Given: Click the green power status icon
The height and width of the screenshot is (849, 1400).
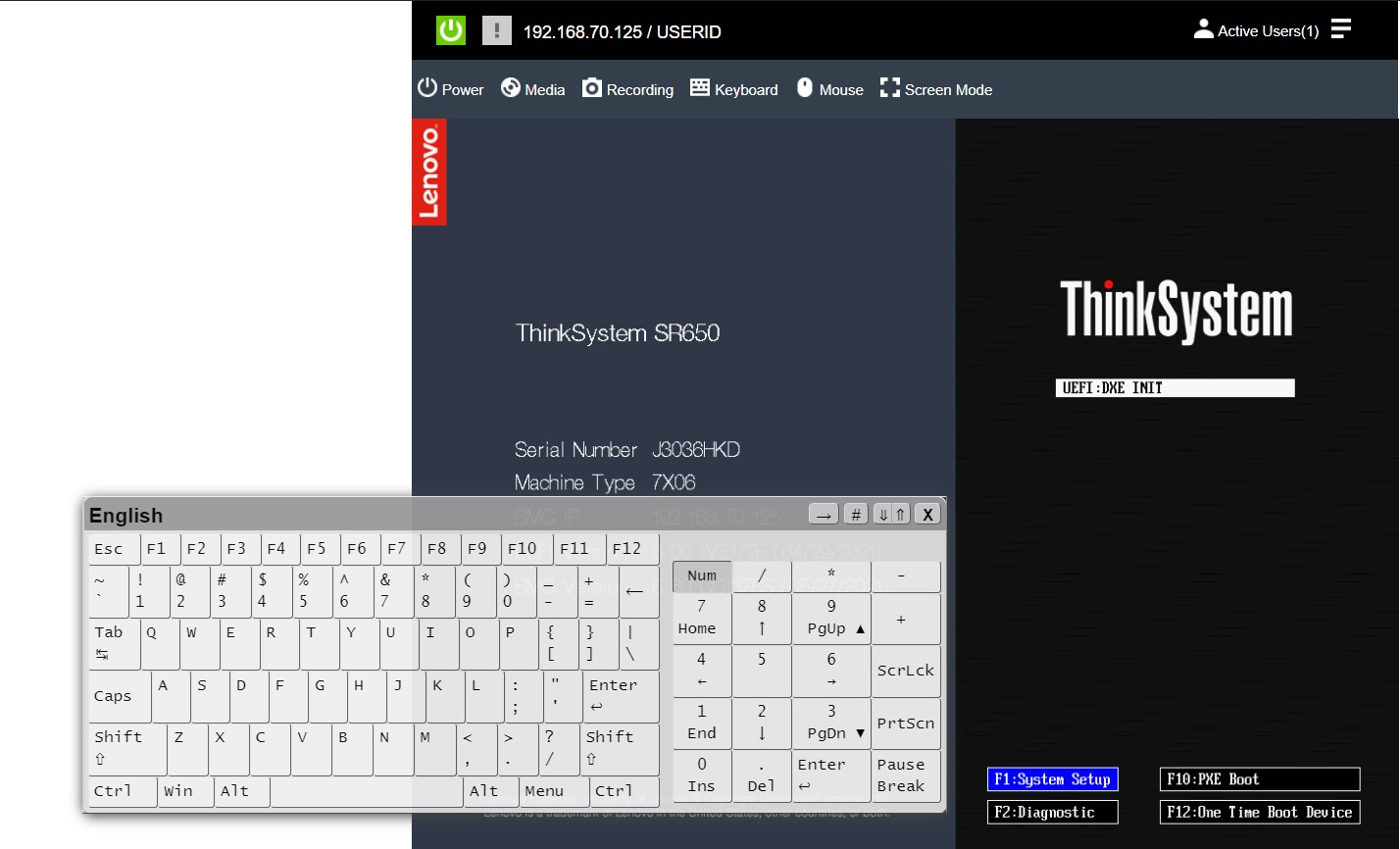Looking at the screenshot, I should 451,30.
